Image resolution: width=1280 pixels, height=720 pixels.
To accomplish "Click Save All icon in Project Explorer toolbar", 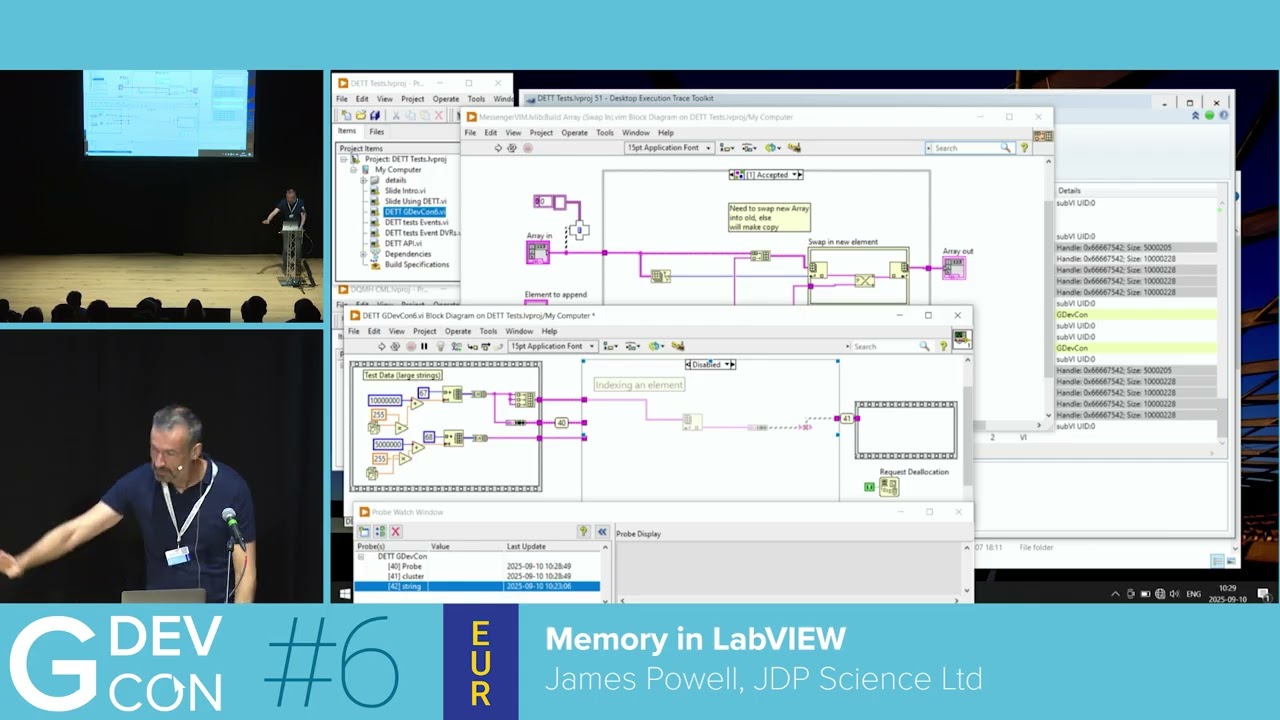I will [375, 115].
